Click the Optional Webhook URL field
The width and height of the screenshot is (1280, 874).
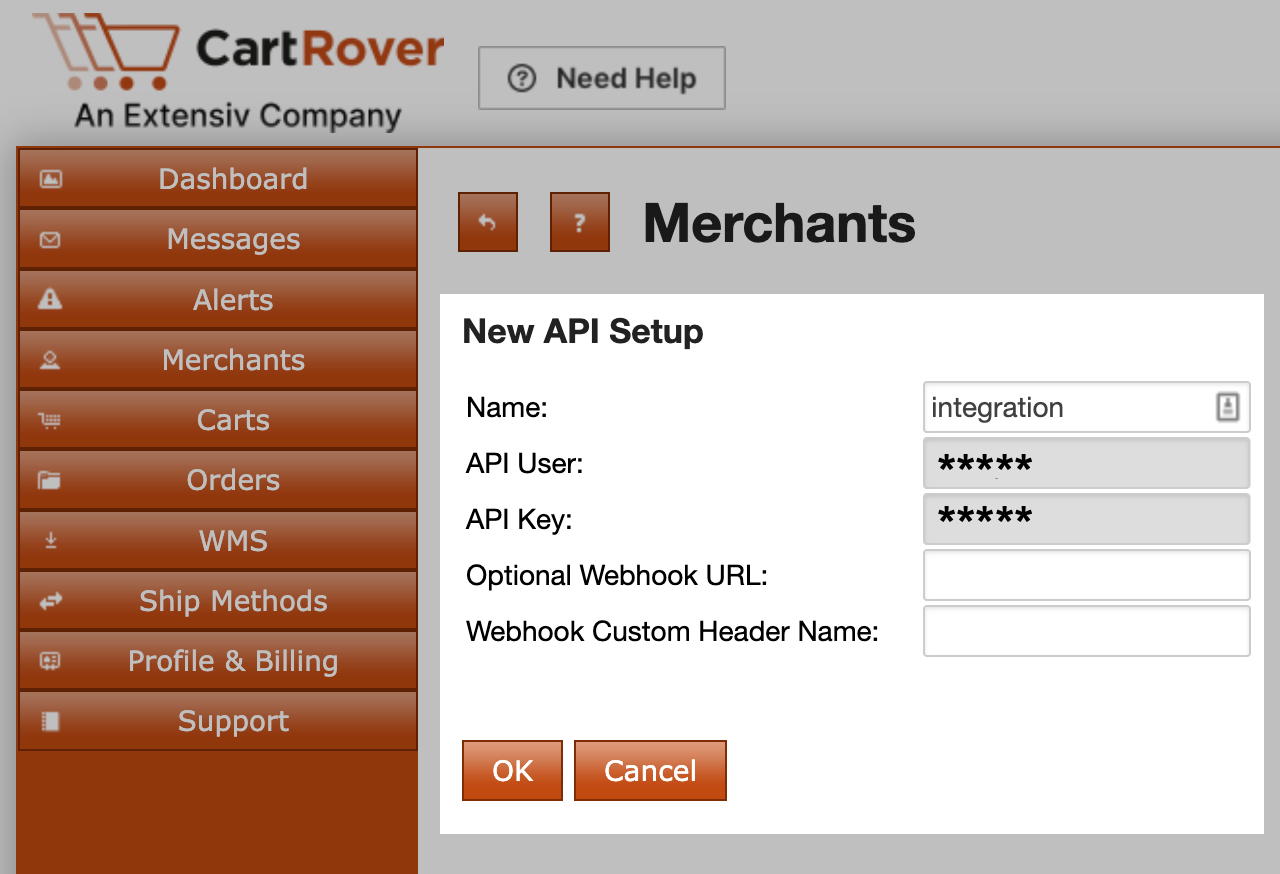pyautogui.click(x=1086, y=575)
